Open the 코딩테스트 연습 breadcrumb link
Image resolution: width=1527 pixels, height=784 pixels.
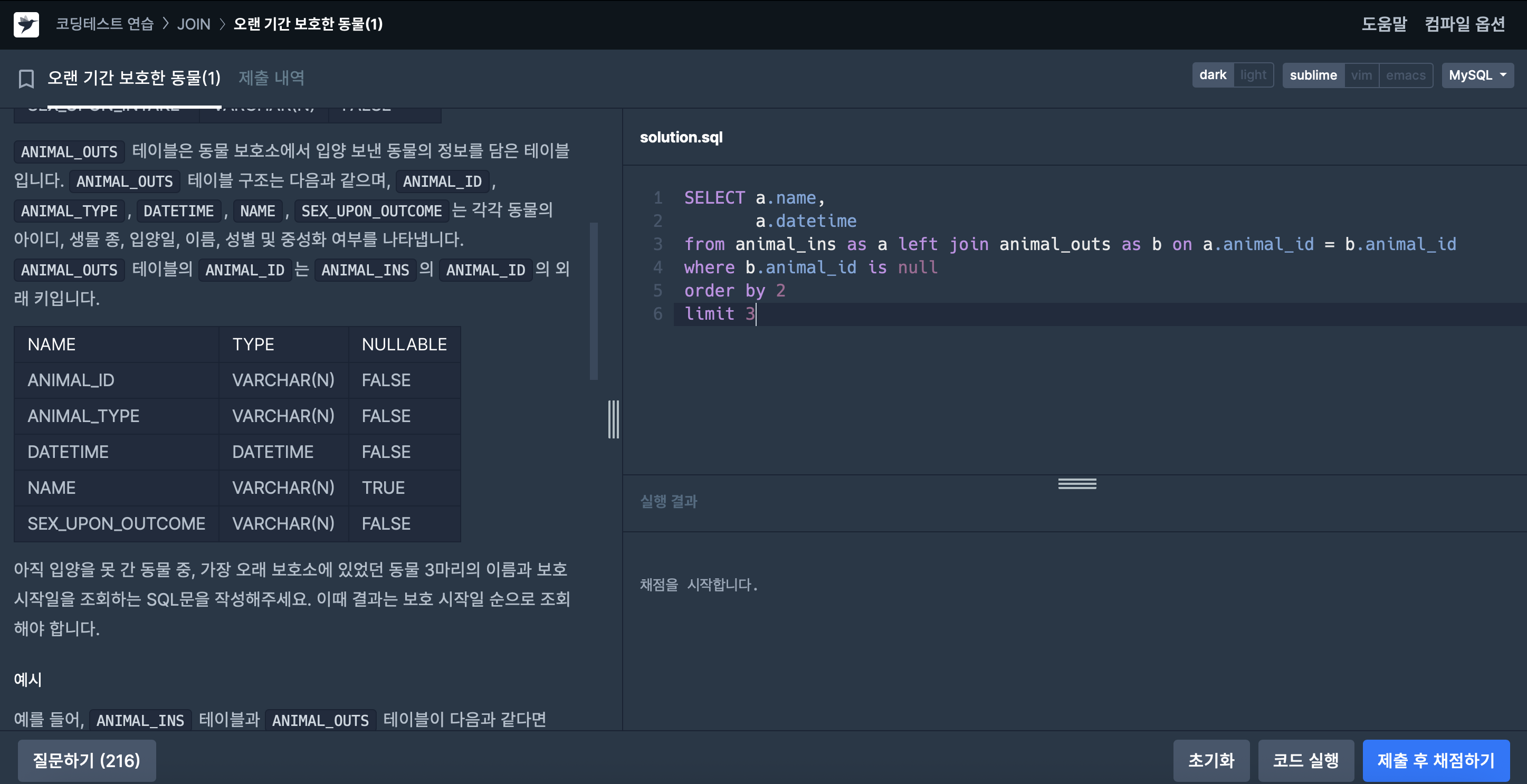point(105,24)
